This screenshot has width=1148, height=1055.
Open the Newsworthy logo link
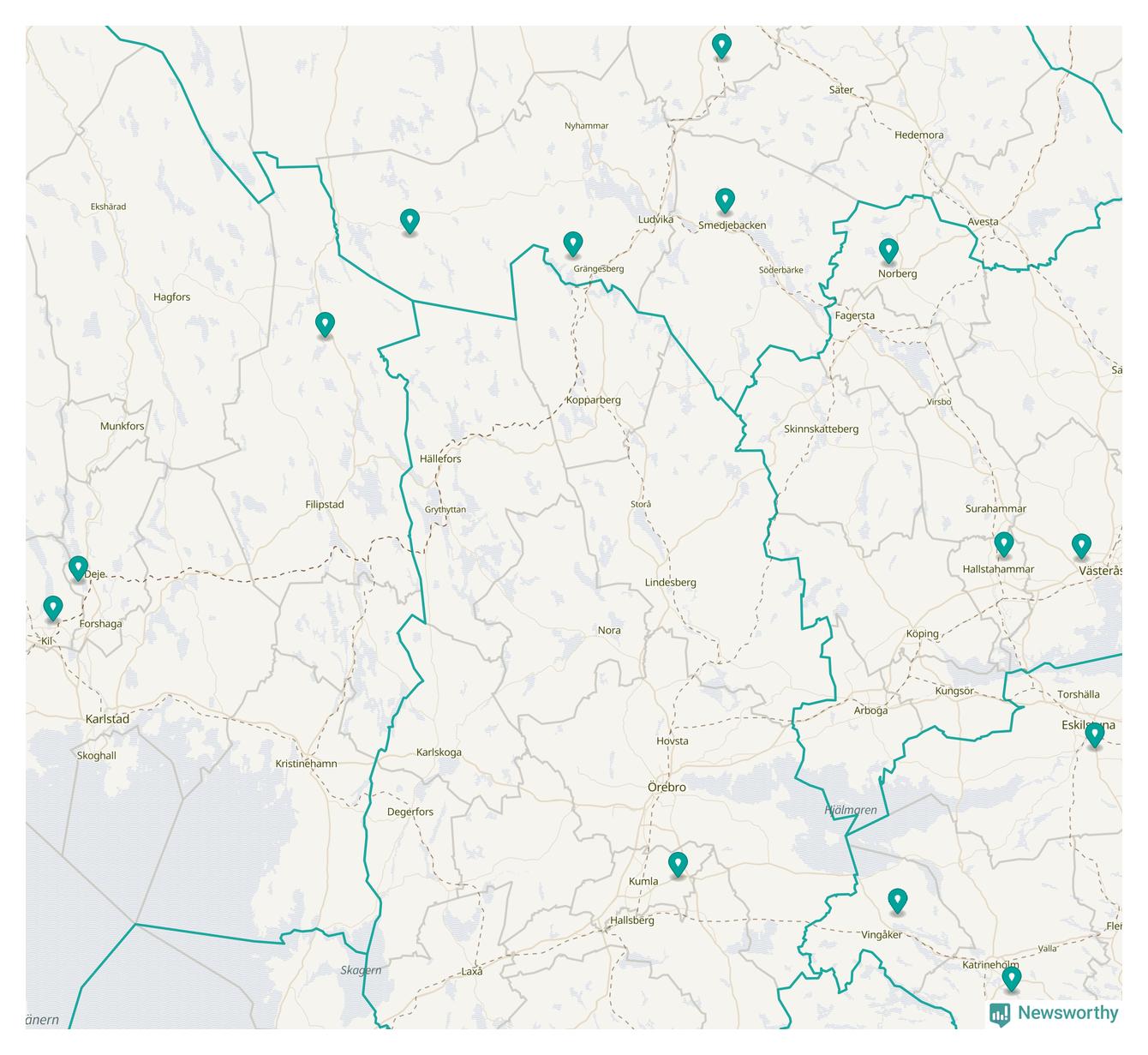[1055, 1013]
